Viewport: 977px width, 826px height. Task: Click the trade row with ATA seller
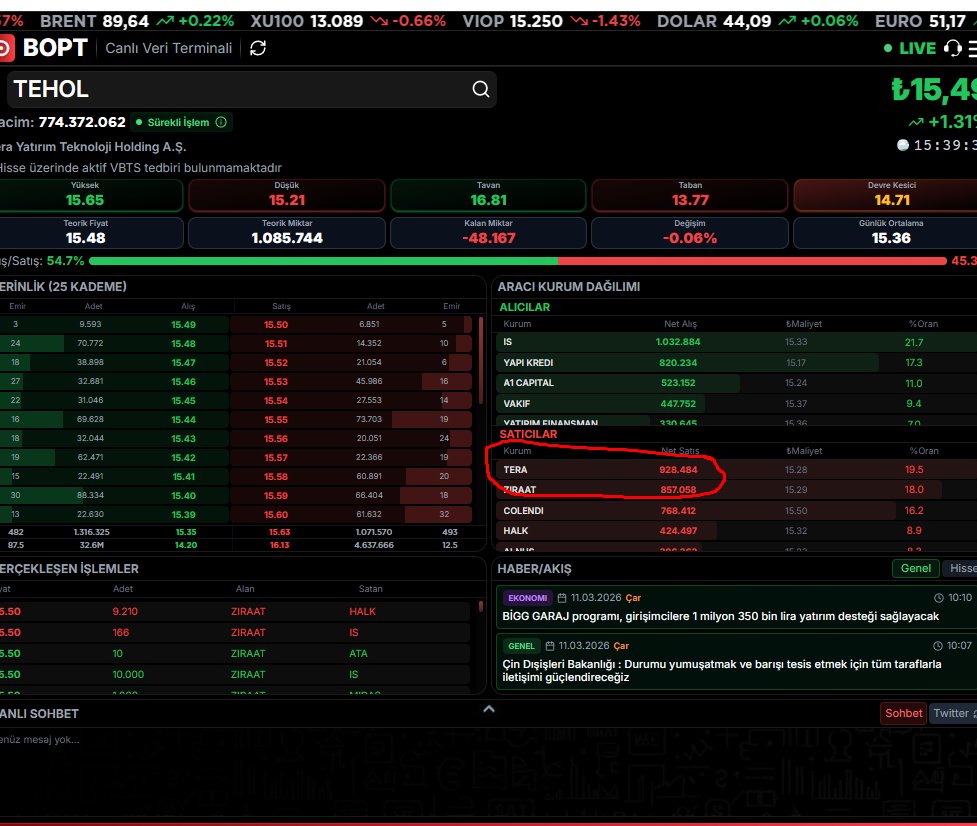coord(235,653)
